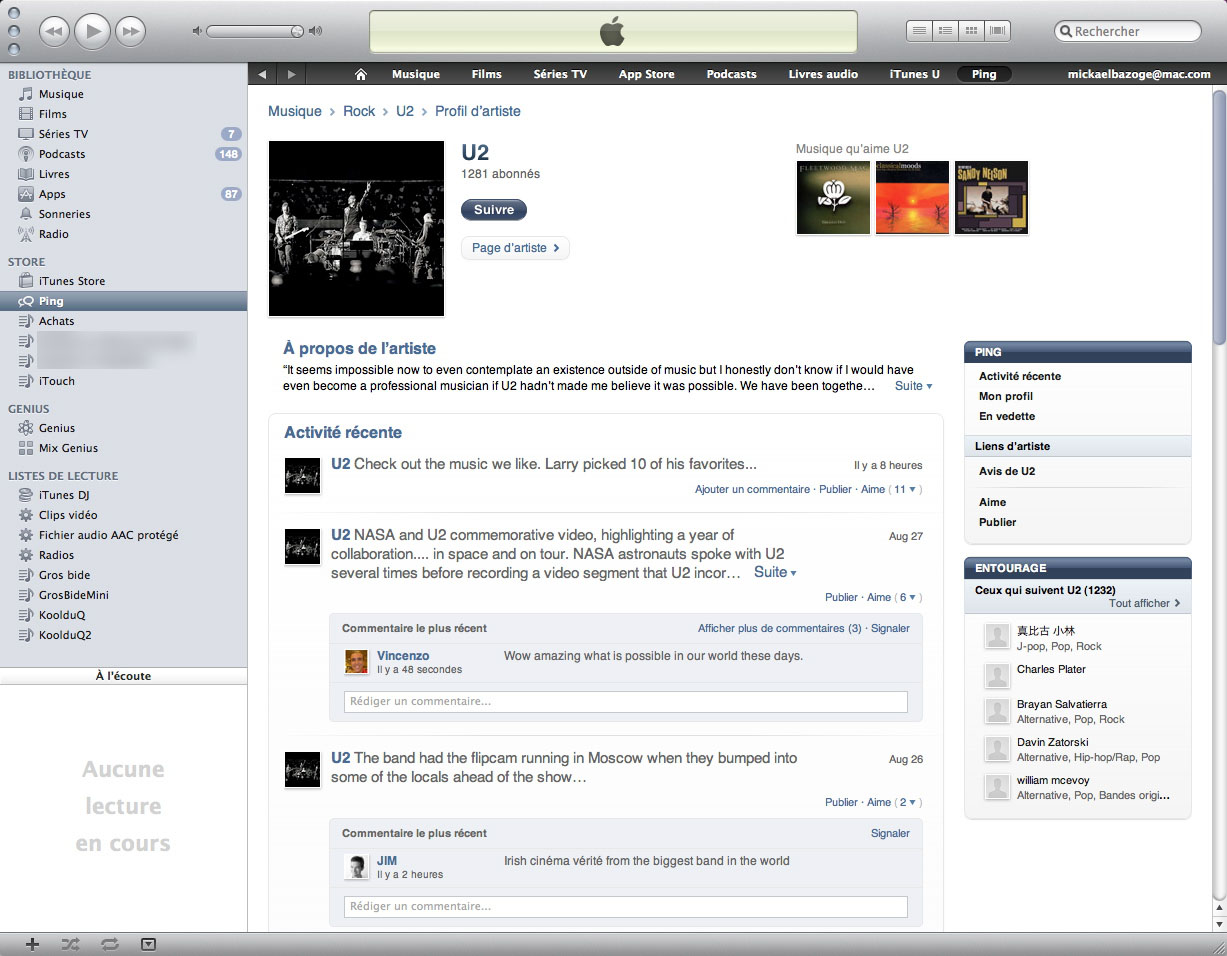
Task: Click the Suivre follow button
Action: (494, 210)
